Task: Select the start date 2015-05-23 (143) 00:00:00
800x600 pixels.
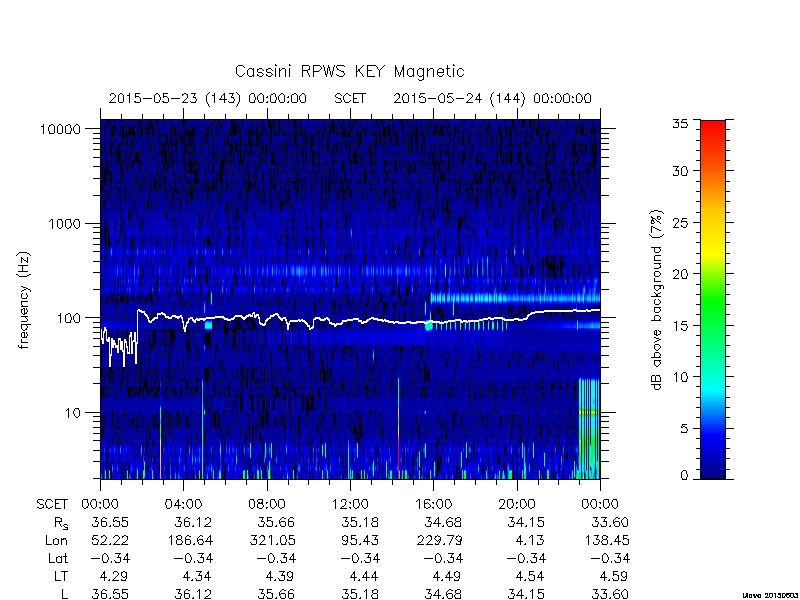Action: tap(208, 98)
